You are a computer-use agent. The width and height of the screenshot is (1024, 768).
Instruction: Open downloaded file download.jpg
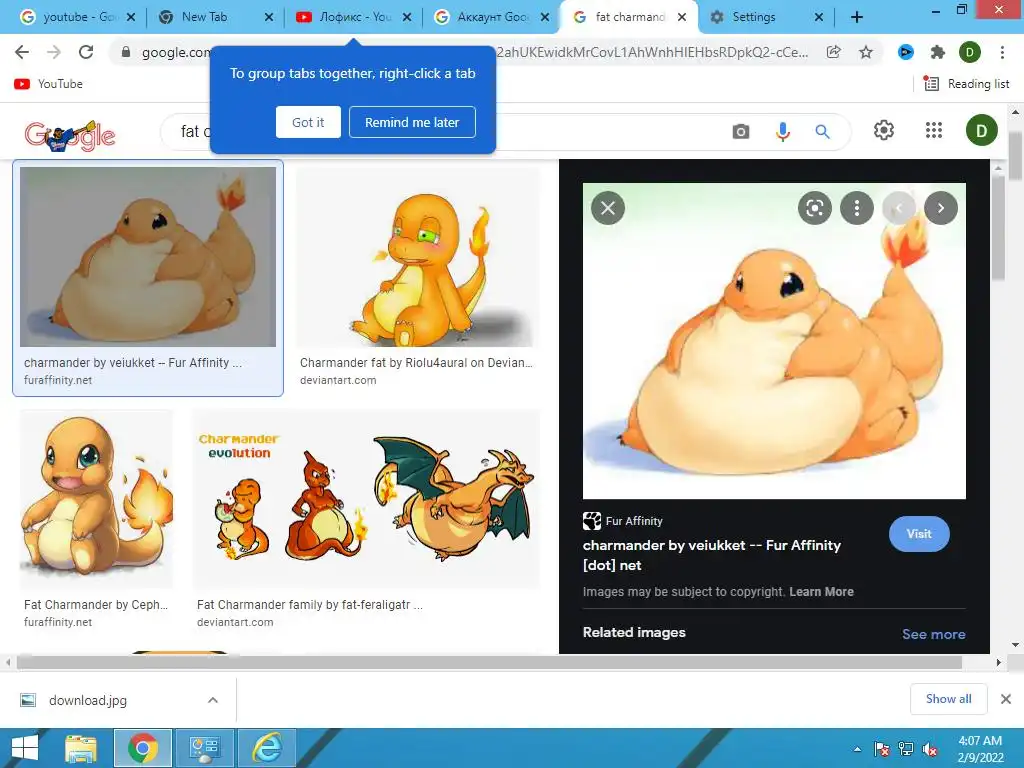(x=88, y=700)
